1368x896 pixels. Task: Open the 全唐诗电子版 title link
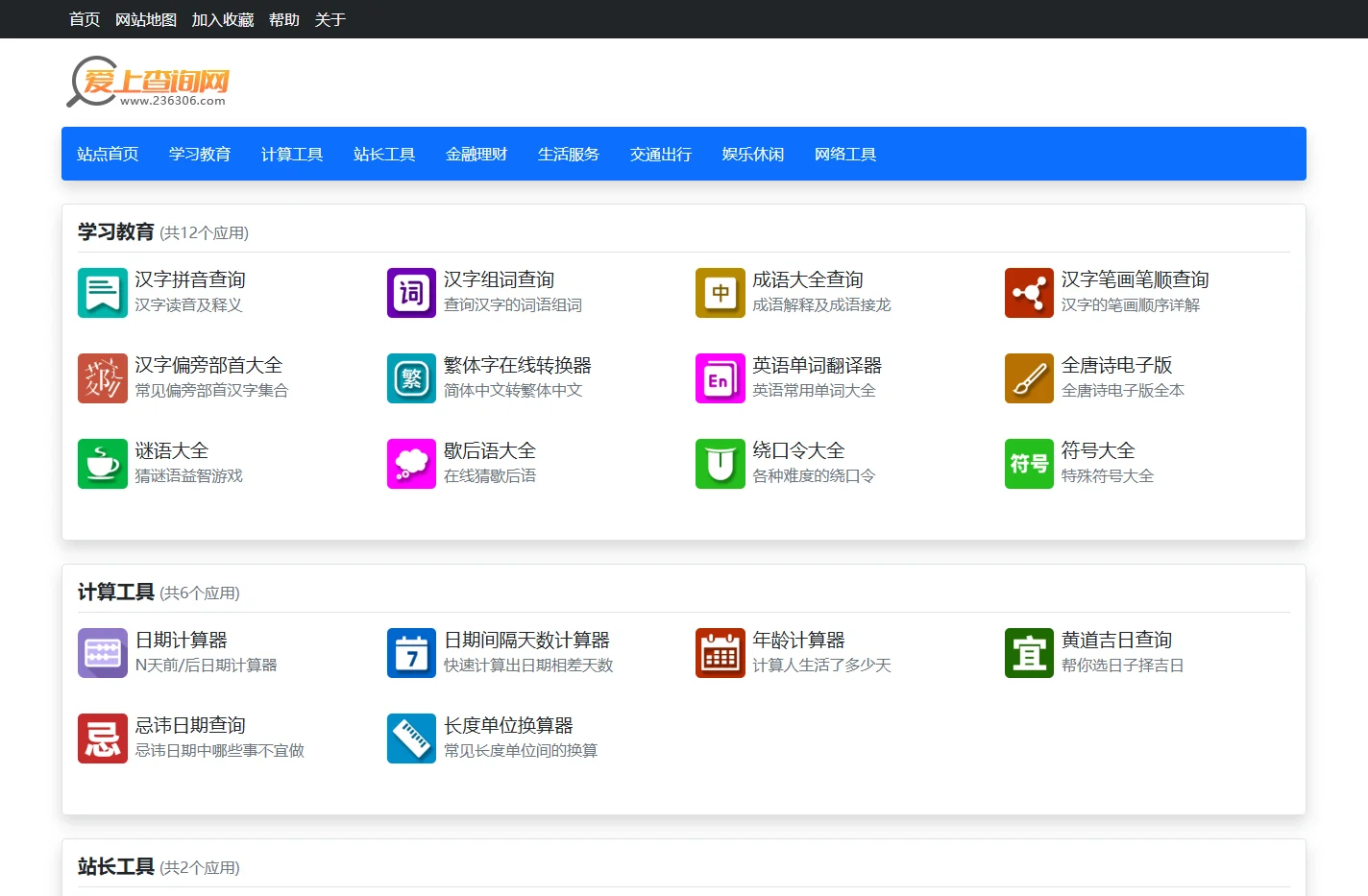[1117, 365]
